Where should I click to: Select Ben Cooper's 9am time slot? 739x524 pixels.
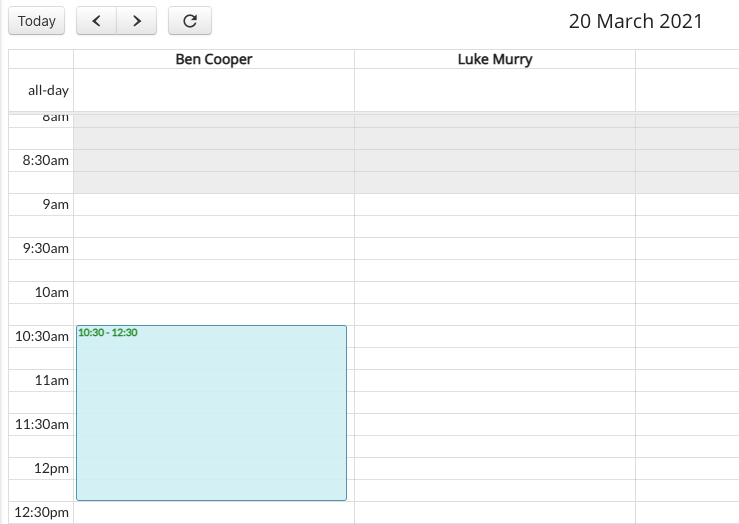[214, 205]
